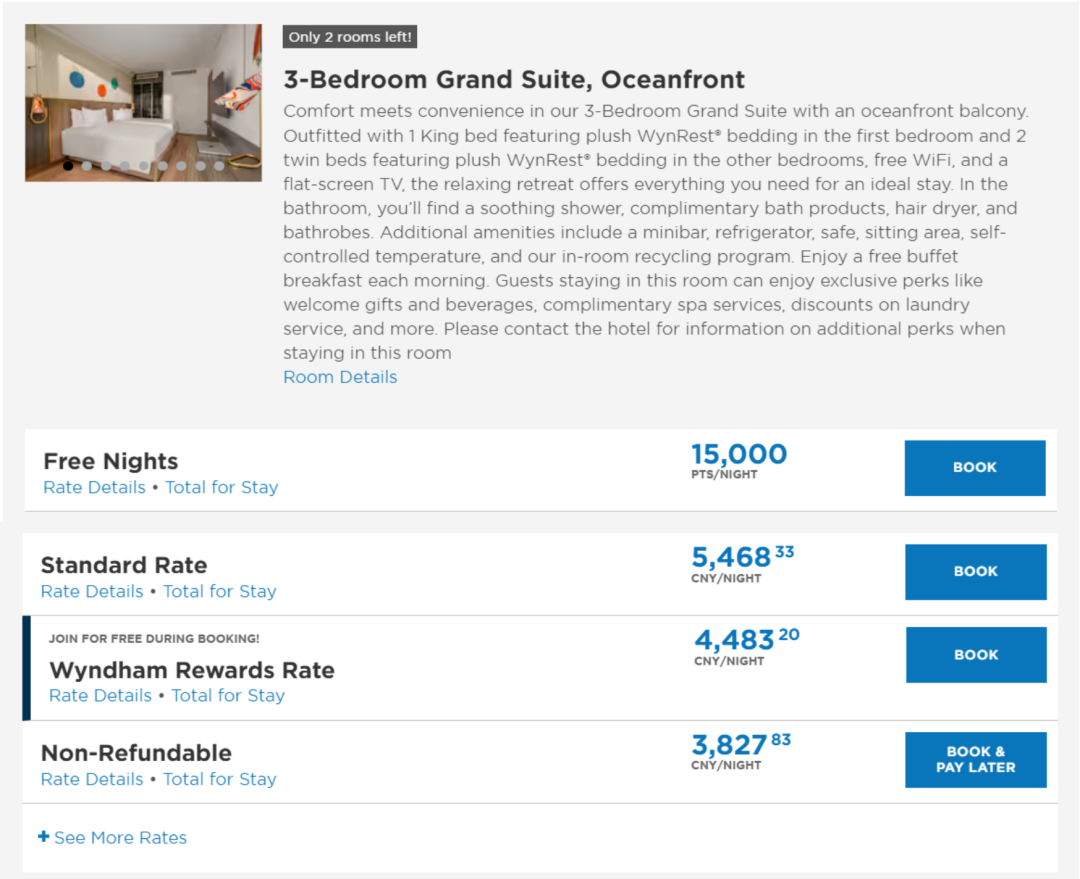This screenshot has width=1080, height=879.
Task: Open Rate Details for Wyndham Rewards Rate
Action: coord(100,696)
